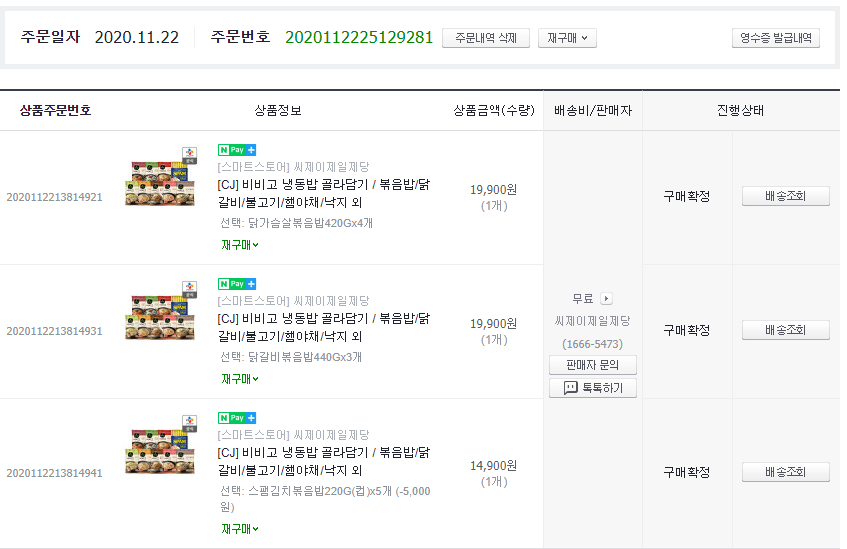The height and width of the screenshot is (549, 847).
Task: Click store name 씨제이제일제당 in third item
Action: click(332, 435)
